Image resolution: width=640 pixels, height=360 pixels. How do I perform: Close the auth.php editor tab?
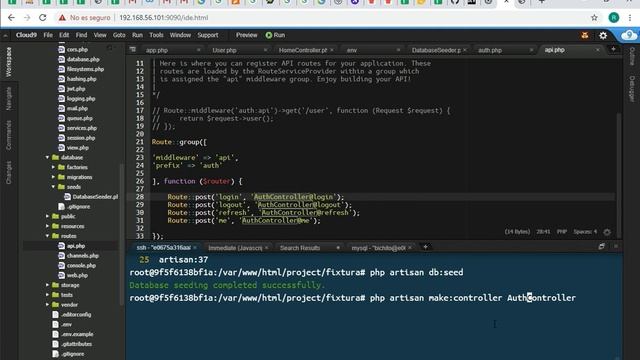531,50
